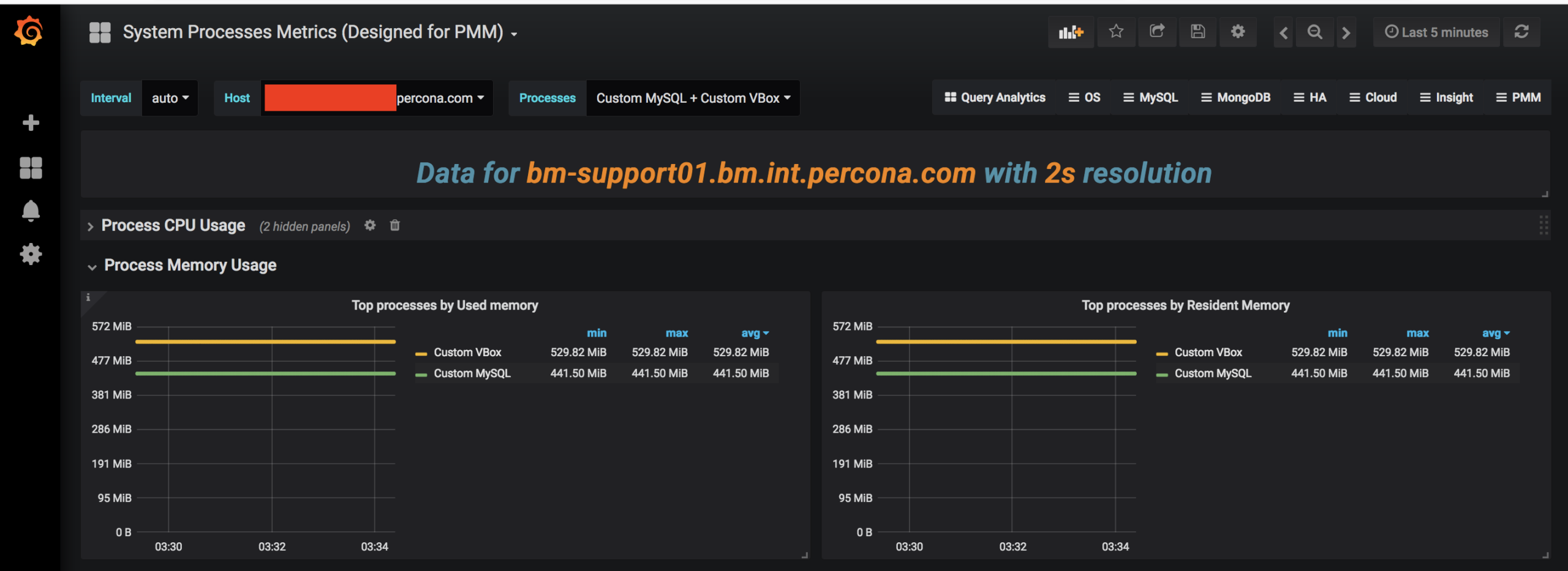Open dashboard settings gear in top bar
1568x571 pixels.
click(x=1238, y=32)
